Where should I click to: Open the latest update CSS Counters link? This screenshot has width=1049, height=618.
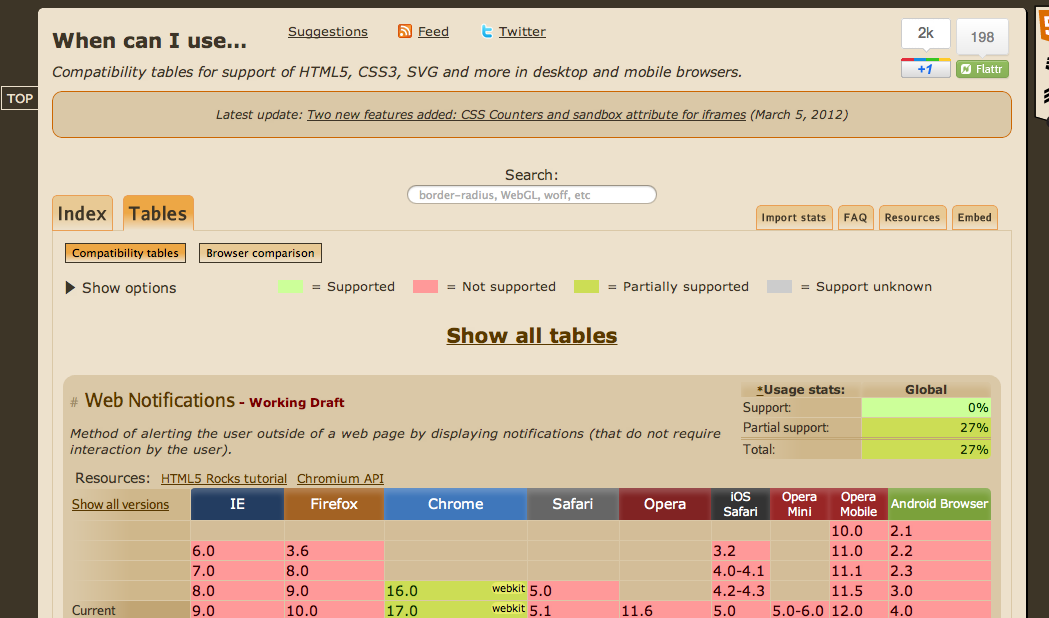point(526,114)
